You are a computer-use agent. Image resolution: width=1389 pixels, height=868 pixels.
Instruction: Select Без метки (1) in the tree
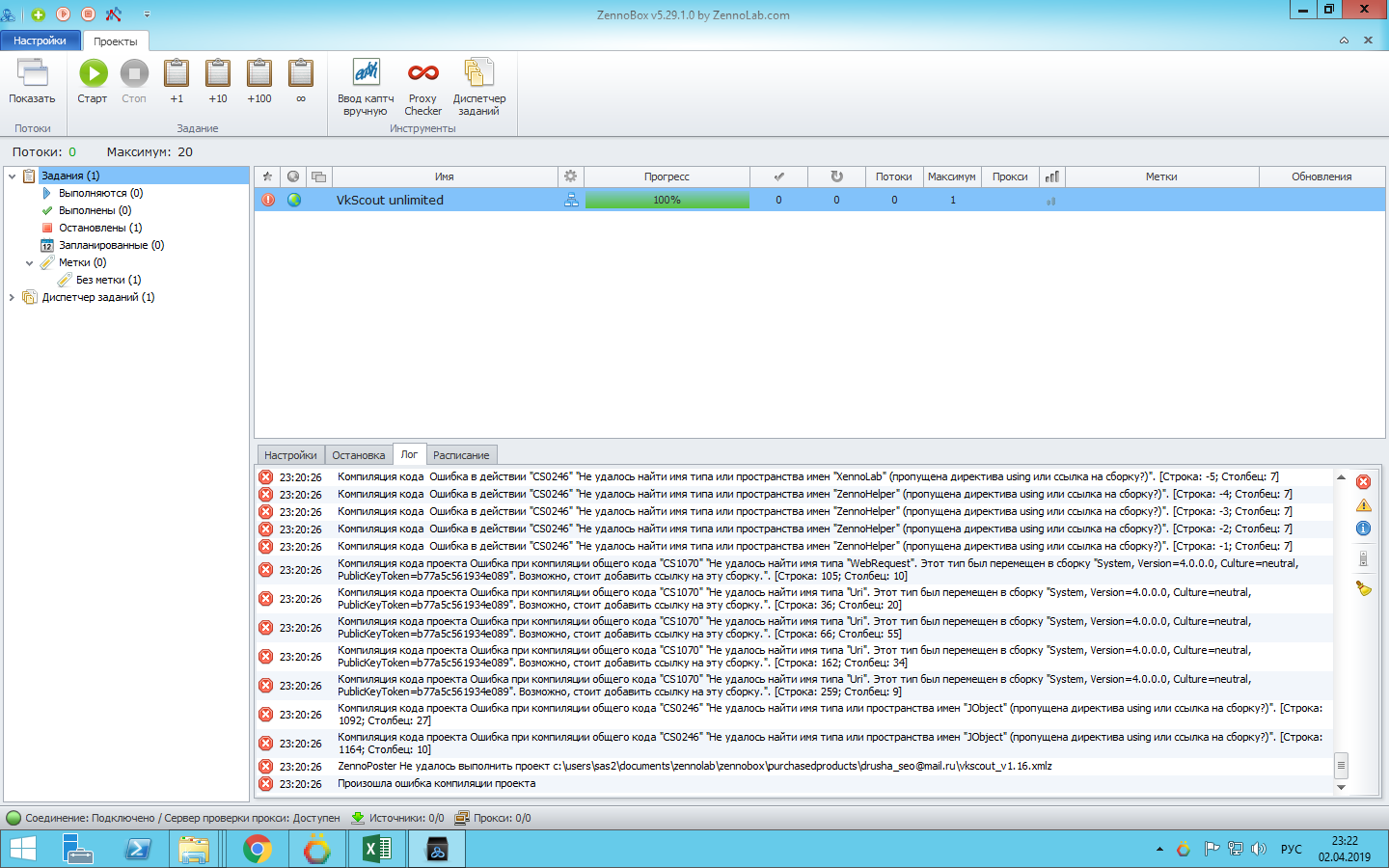108,280
